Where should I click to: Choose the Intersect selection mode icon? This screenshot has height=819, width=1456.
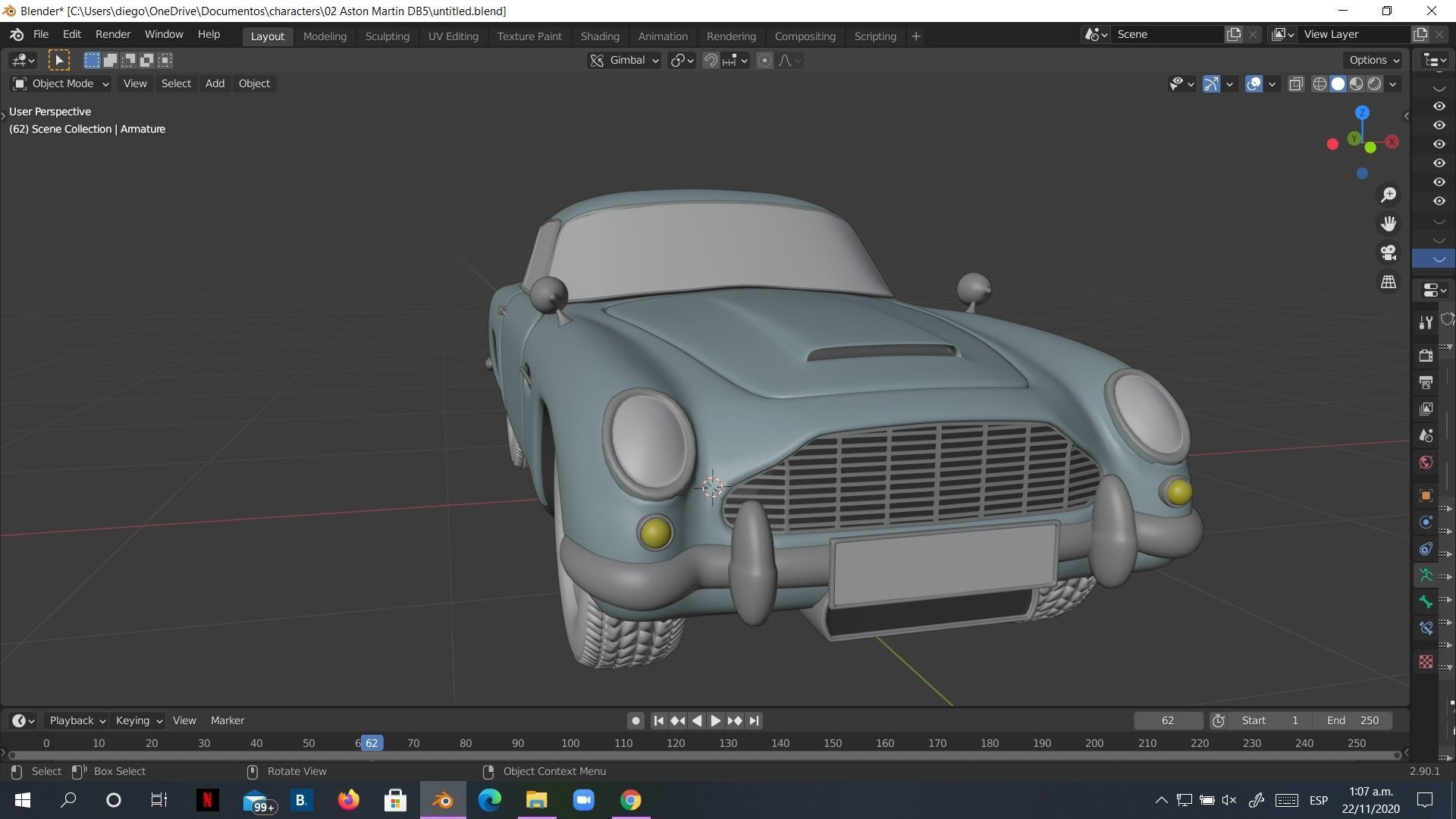coord(165,60)
